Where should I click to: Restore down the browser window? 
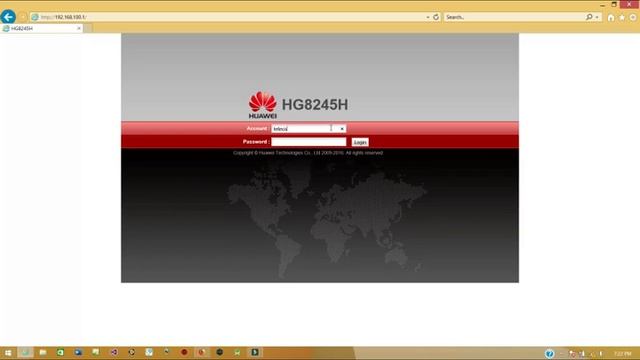click(x=614, y=4)
